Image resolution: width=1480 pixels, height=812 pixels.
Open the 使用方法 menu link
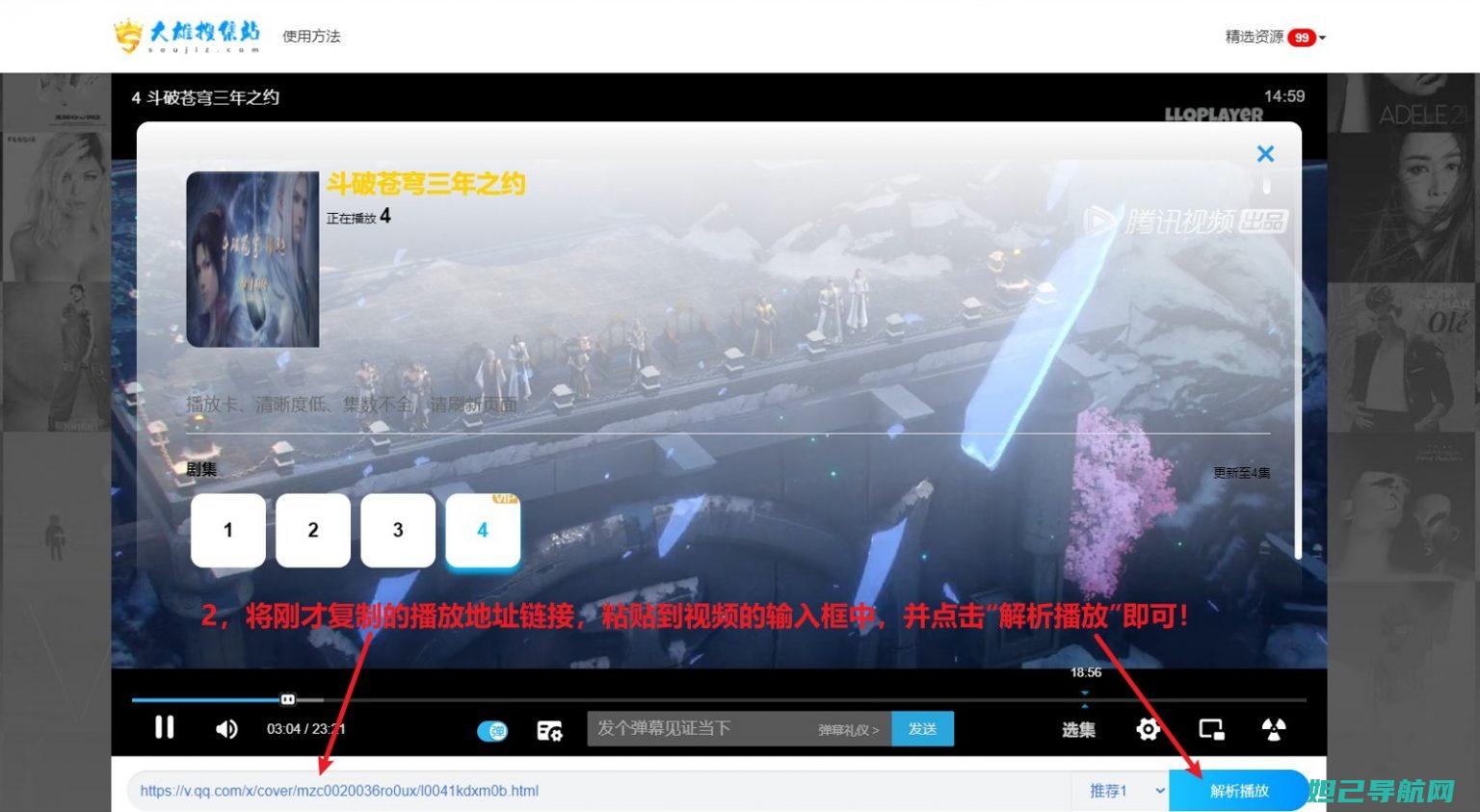(311, 37)
